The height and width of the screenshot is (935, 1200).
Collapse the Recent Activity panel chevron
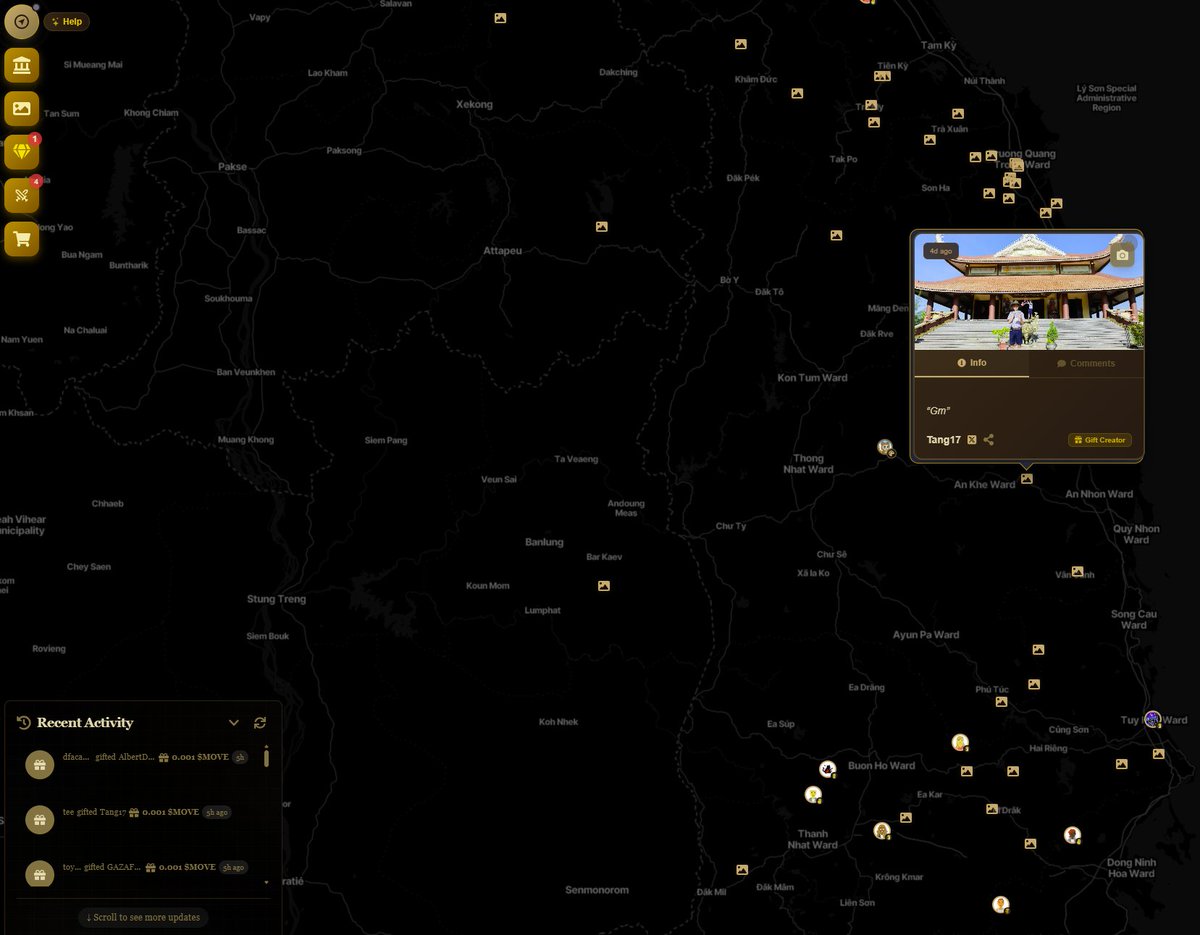(x=234, y=723)
